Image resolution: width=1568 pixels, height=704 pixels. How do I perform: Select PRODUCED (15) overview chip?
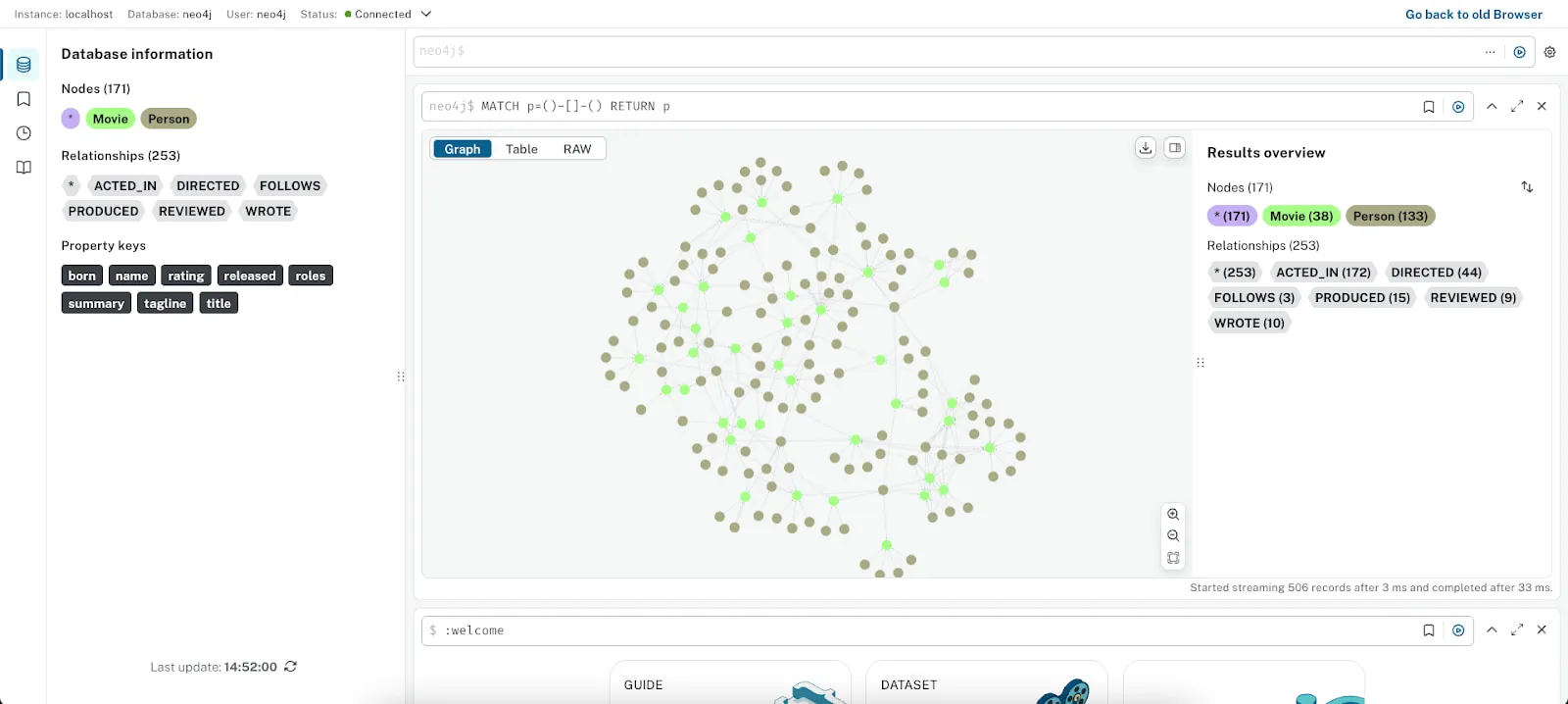tap(1362, 298)
